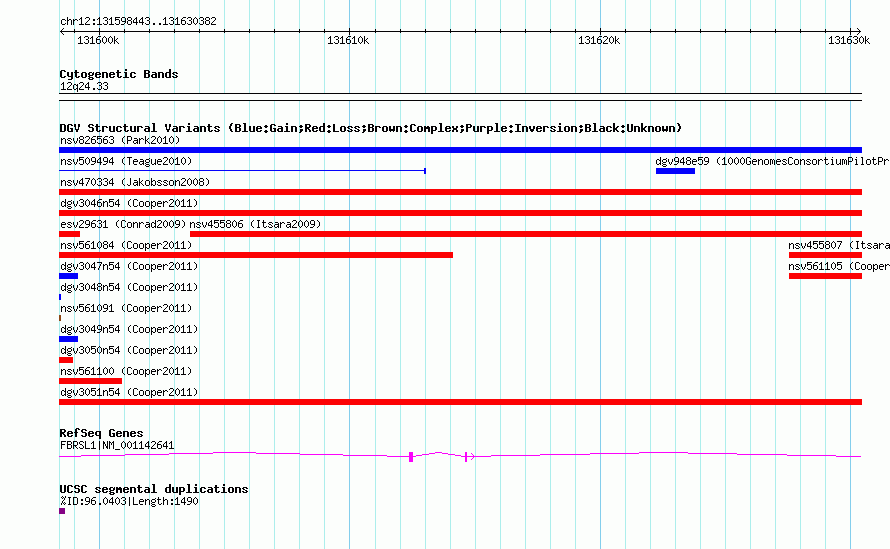Viewport: 890px width, 549px height.
Task: Select the nsv561084 (Cooper2011) label
Action: coord(126,245)
